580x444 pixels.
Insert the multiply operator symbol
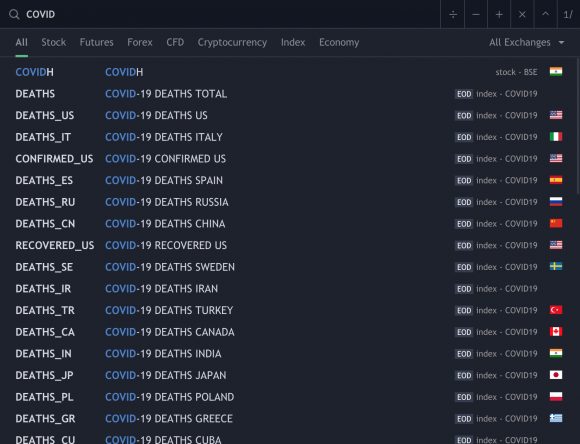[x=522, y=14]
